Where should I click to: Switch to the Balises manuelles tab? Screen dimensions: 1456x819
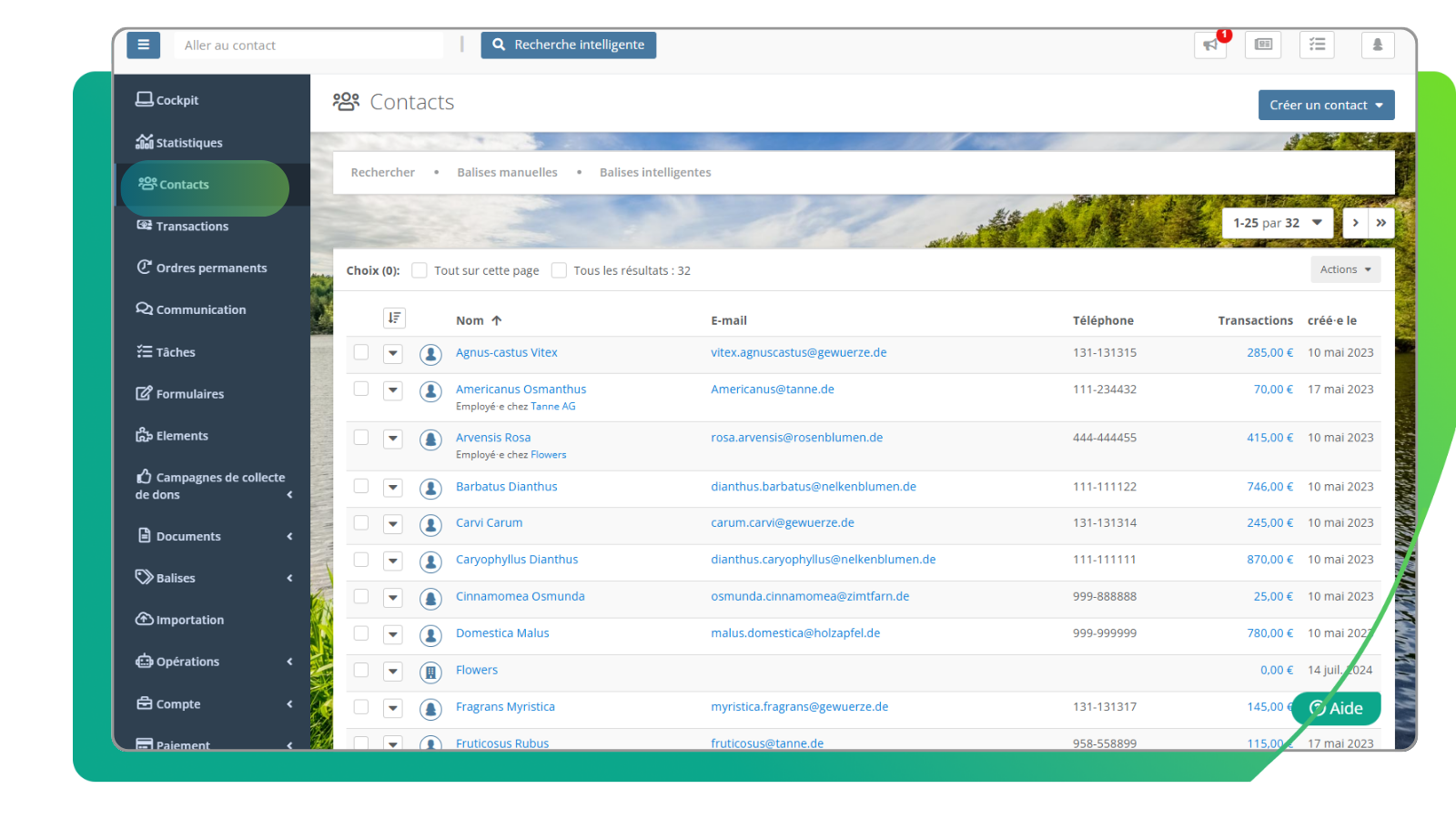[x=507, y=172]
